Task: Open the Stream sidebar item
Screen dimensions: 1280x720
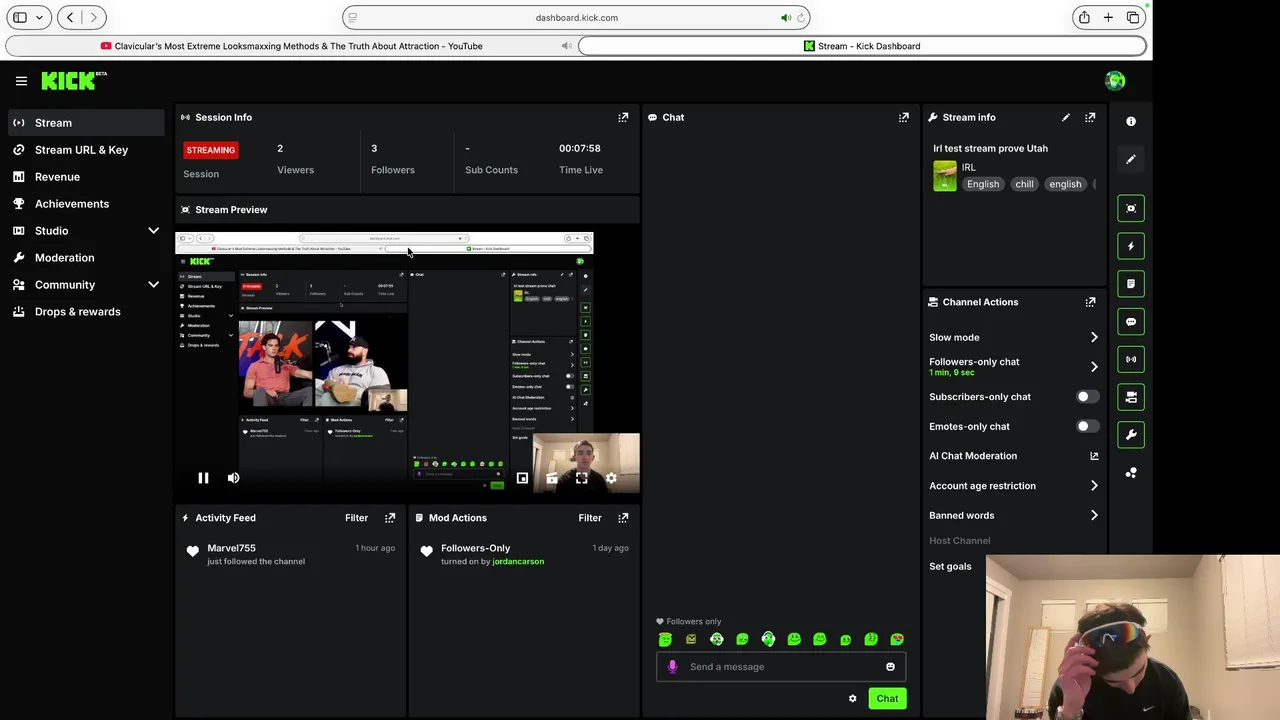Action: [86, 123]
